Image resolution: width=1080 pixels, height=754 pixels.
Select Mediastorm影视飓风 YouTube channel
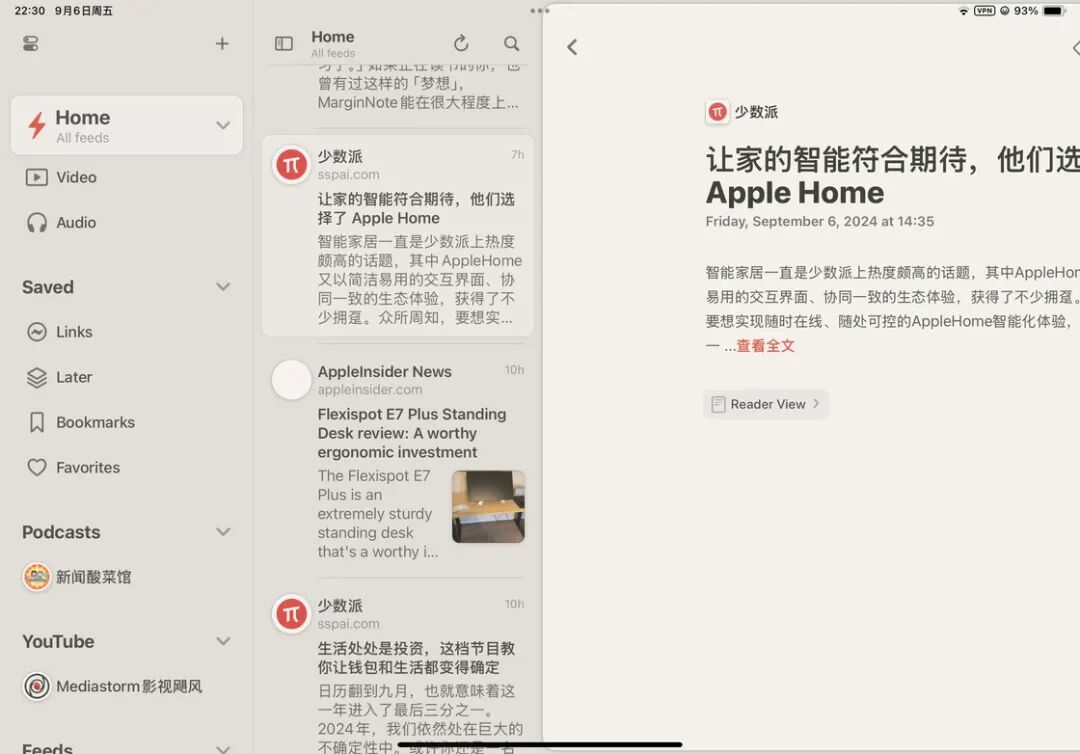pyautogui.click(x=127, y=687)
